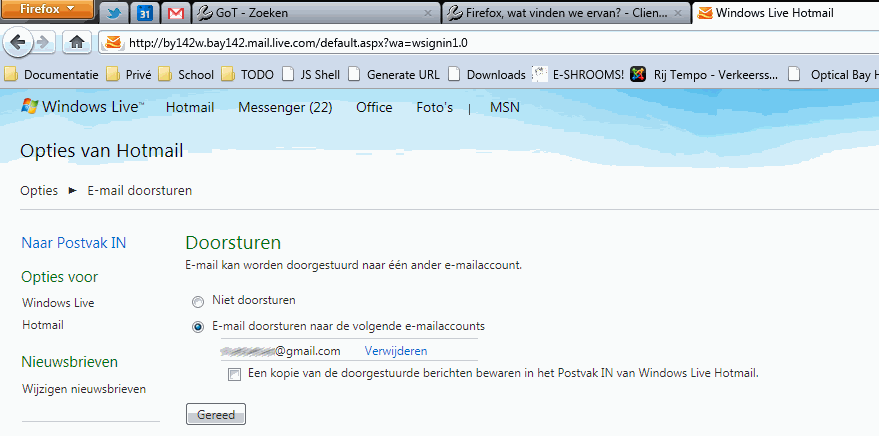
Task: Open the Twitter pinned tab
Action: pos(114,13)
